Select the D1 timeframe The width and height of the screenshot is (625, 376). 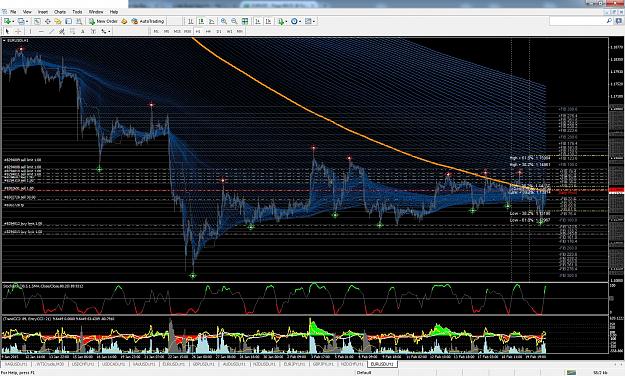coord(219,31)
